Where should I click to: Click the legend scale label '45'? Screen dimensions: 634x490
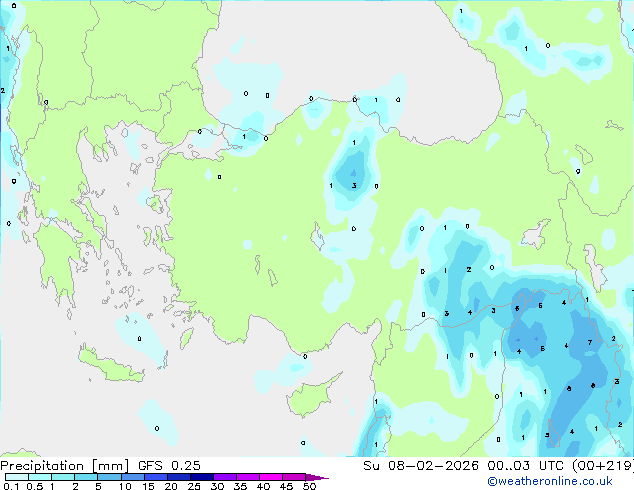tap(286, 486)
